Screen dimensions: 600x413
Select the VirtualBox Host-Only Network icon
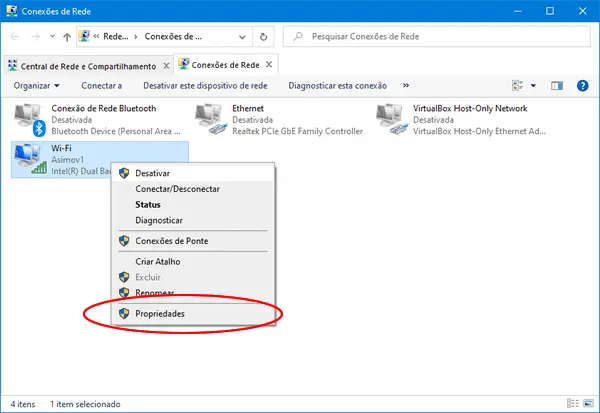point(391,120)
